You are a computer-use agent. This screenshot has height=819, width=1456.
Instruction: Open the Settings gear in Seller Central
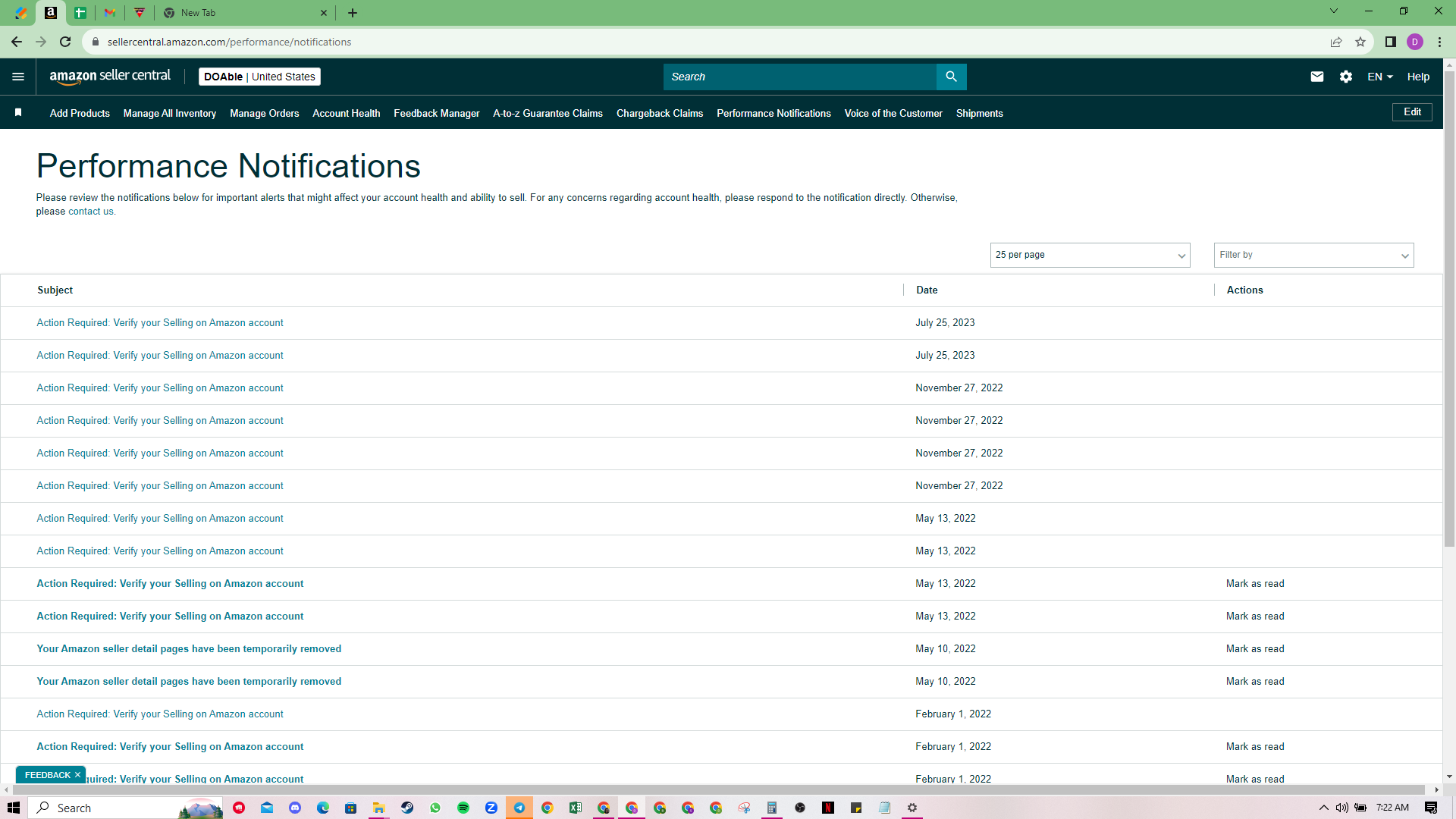pyautogui.click(x=1346, y=77)
